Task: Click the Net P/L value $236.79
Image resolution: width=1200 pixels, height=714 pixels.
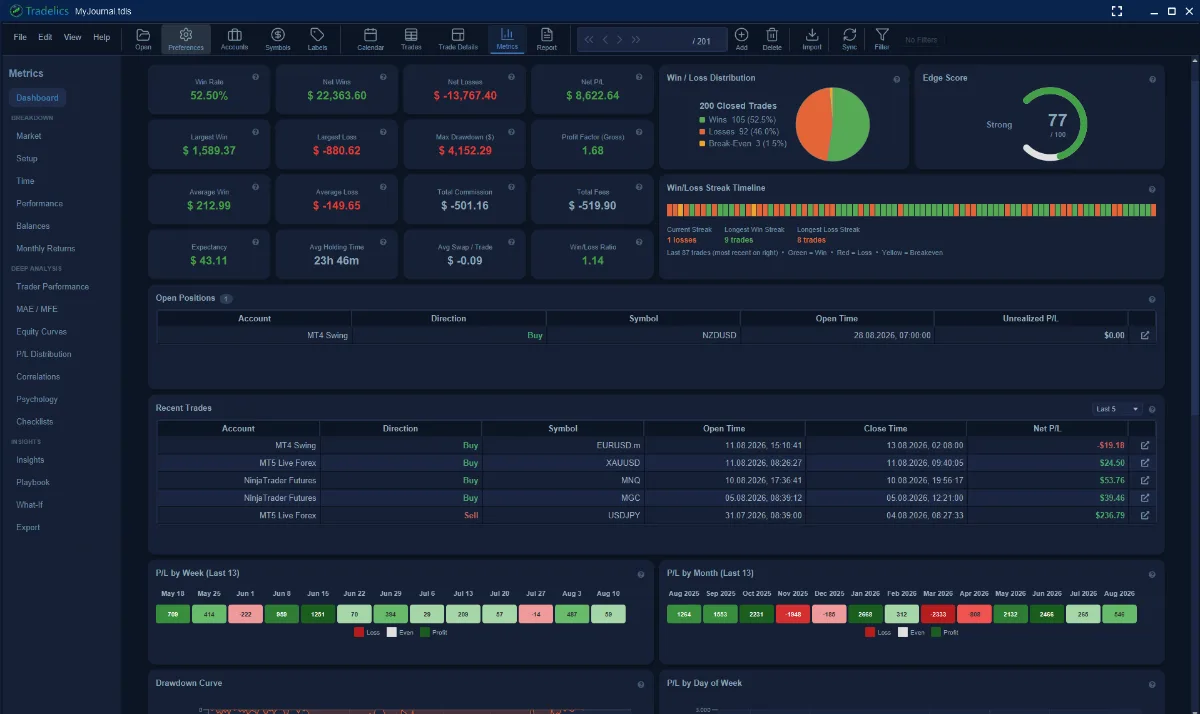Action: click(1111, 516)
